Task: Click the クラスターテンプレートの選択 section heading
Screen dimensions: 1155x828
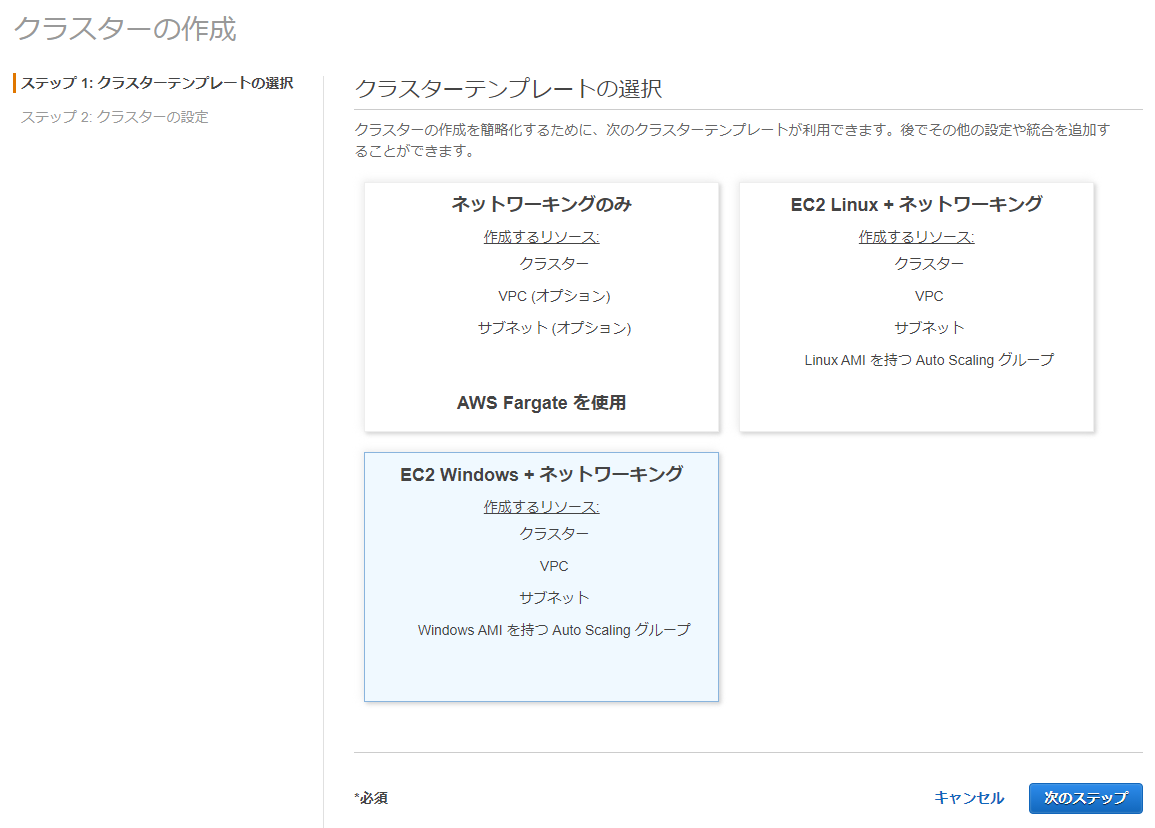Action: click(508, 89)
